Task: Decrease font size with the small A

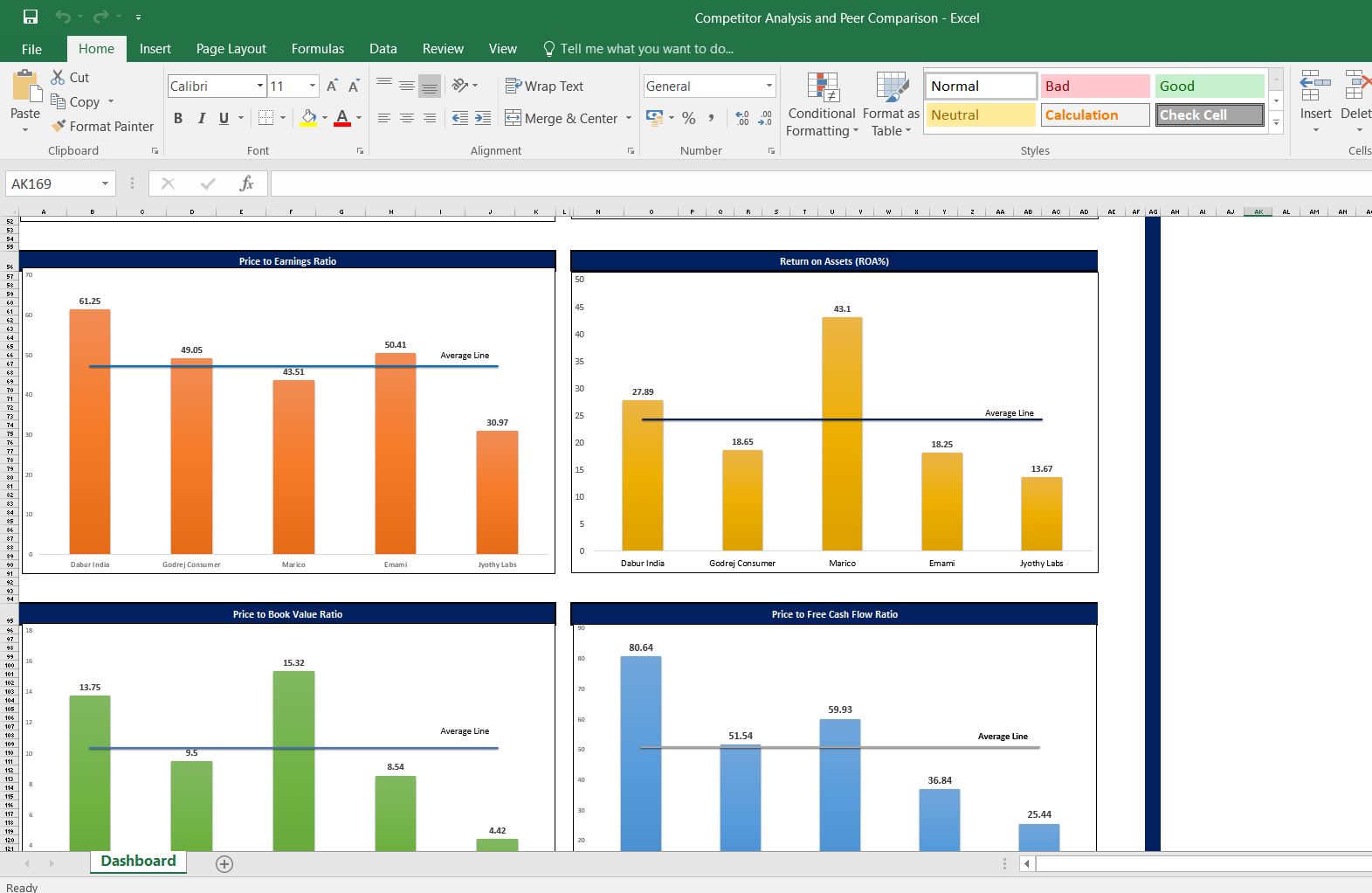Action: 354,86
